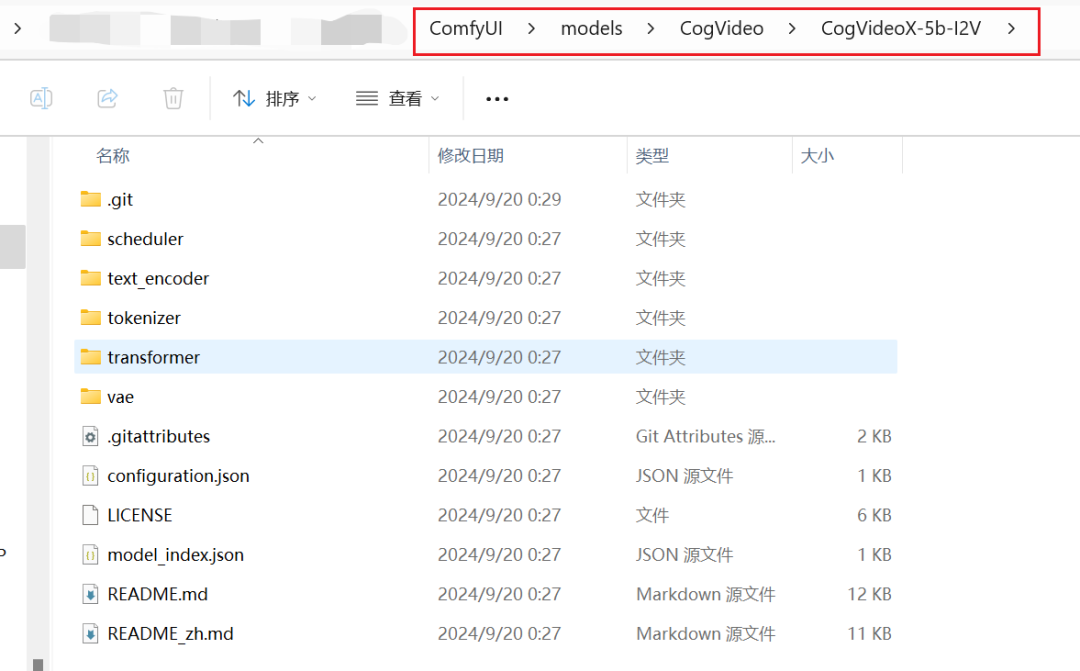This screenshot has width=1080, height=671.
Task: Select the 'model_index.json' file name
Action: pos(176,555)
